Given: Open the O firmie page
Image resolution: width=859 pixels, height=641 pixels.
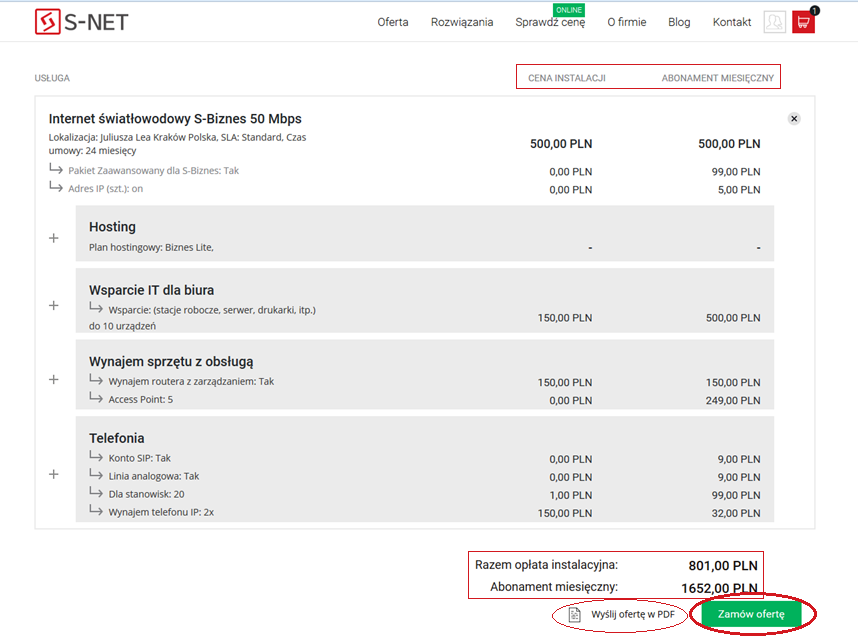Looking at the screenshot, I should click(x=627, y=22).
